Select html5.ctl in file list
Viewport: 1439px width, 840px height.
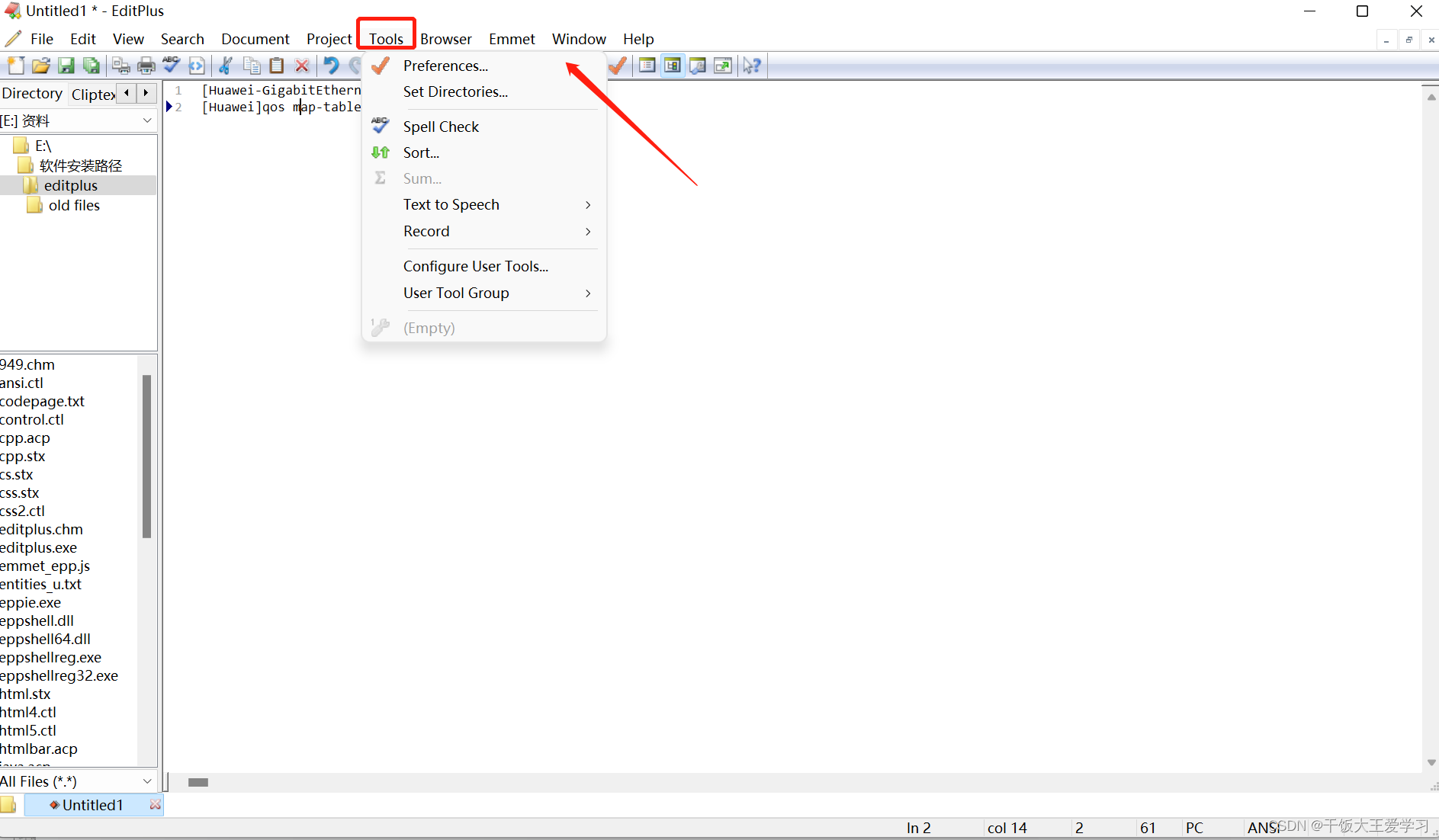[x=28, y=730]
